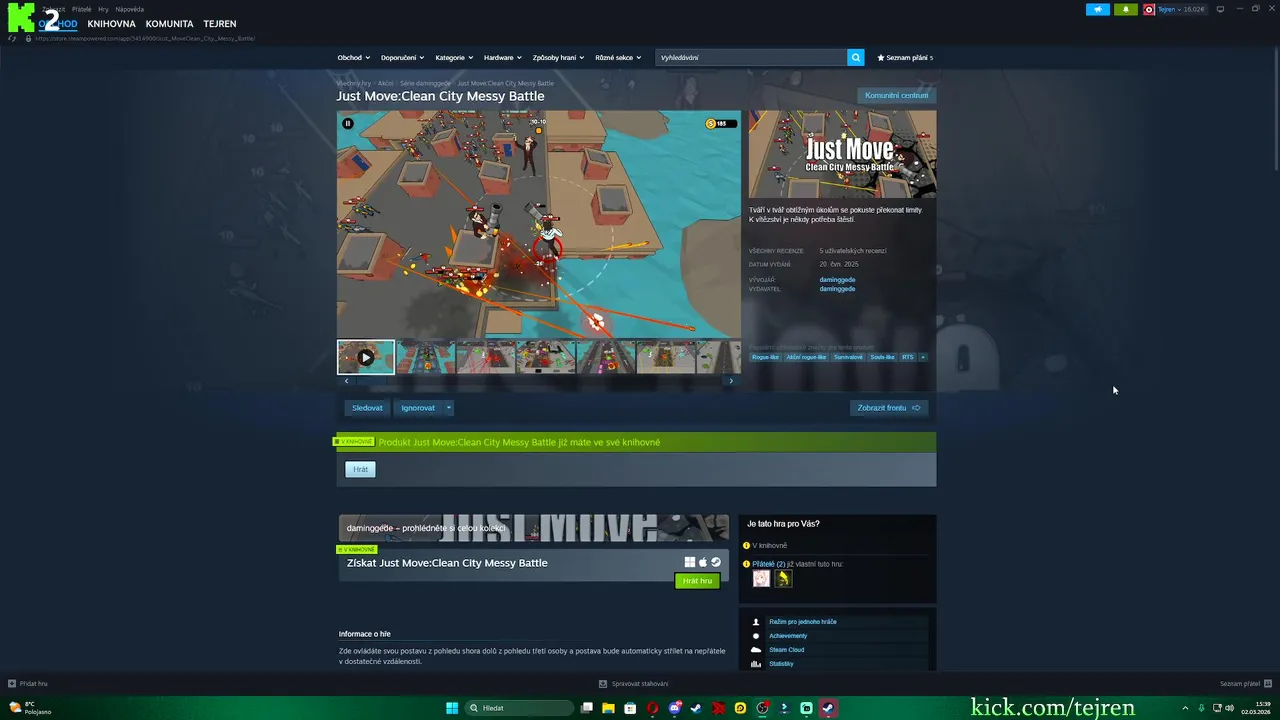Expand the Kategorie menu
This screenshot has width=1280, height=720.
pyautogui.click(x=453, y=58)
